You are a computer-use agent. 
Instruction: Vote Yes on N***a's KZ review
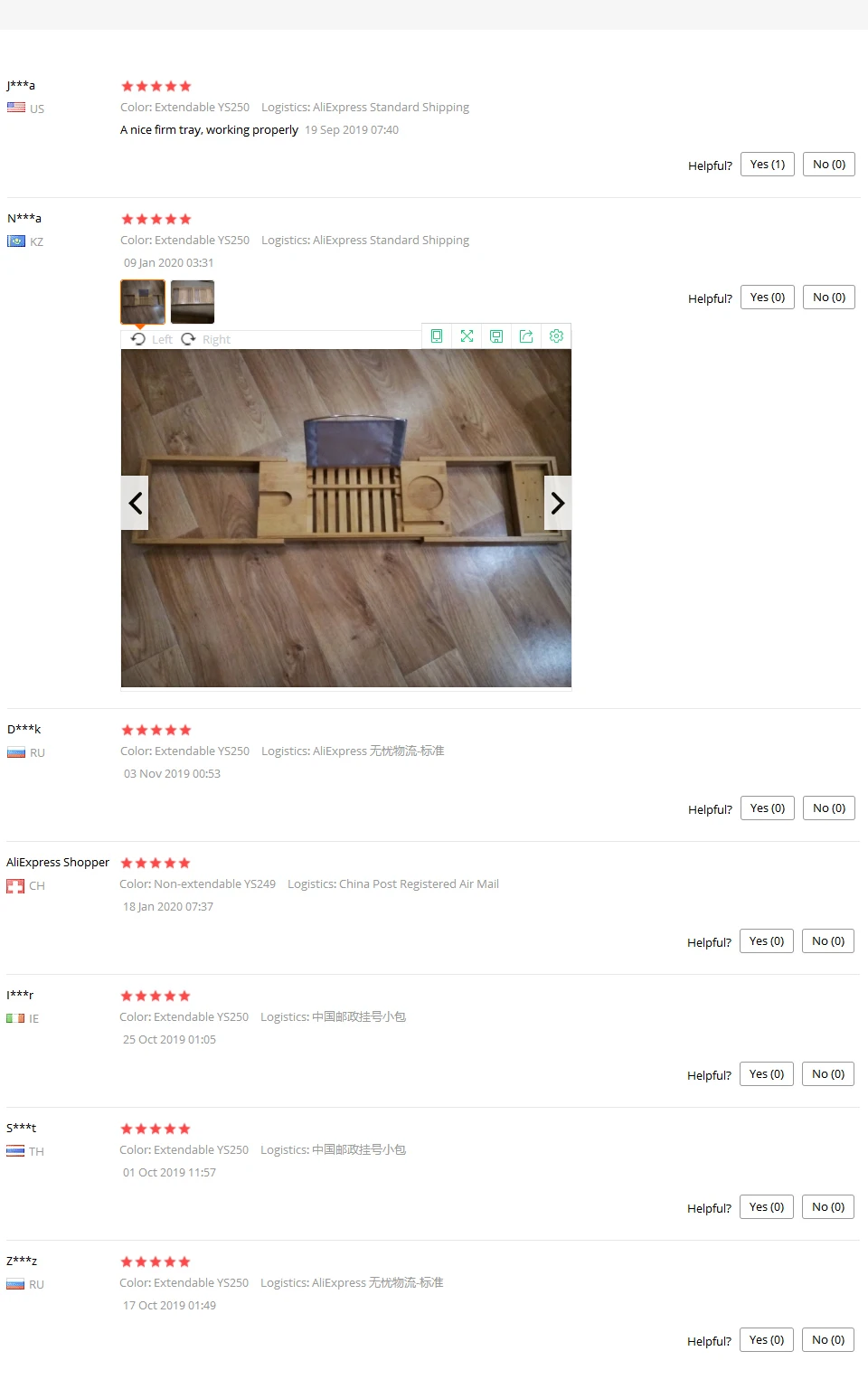768,298
